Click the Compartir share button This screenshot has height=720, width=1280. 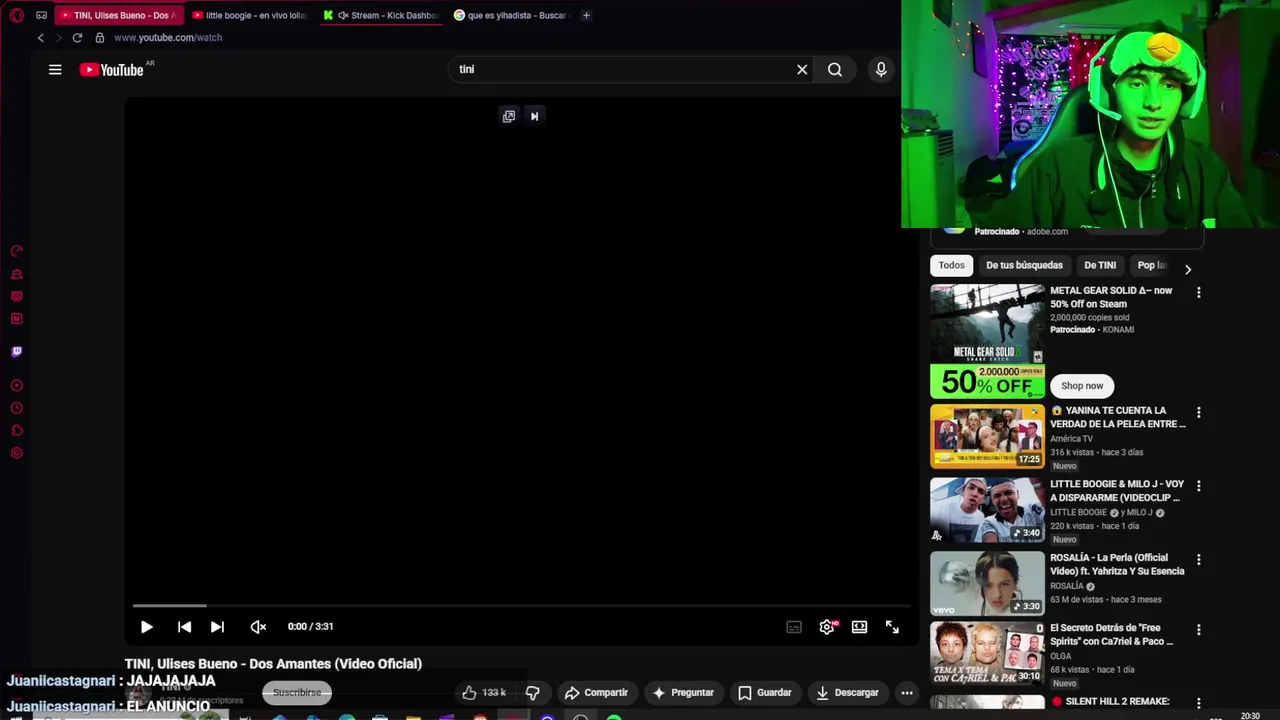click(596, 692)
